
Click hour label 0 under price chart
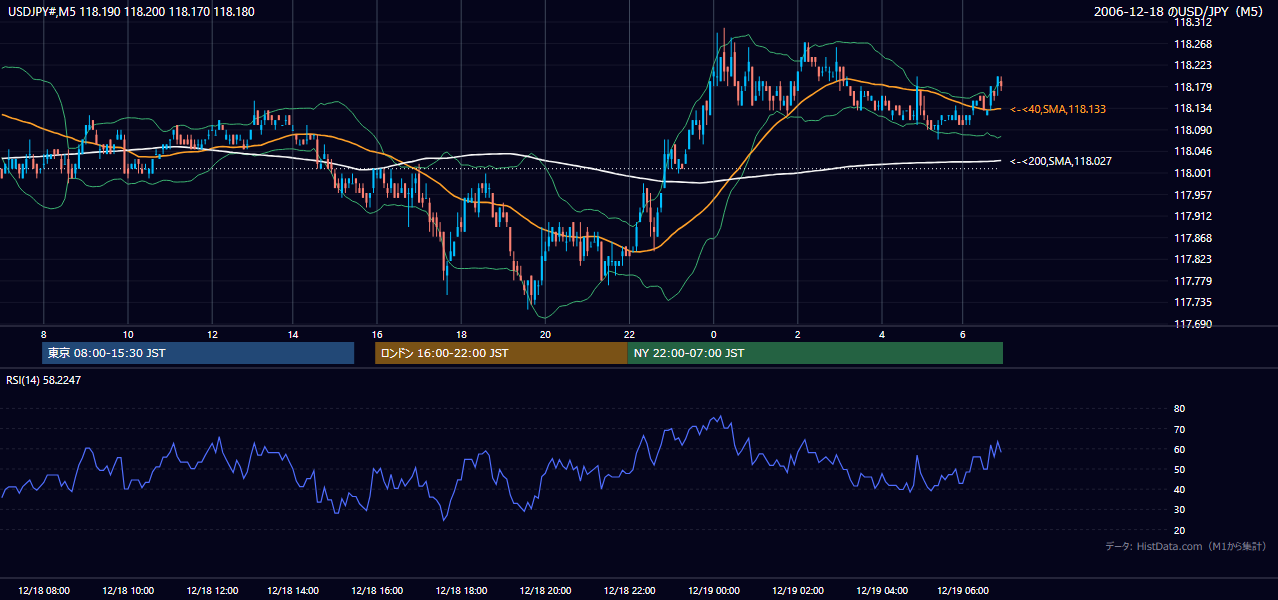click(x=713, y=334)
